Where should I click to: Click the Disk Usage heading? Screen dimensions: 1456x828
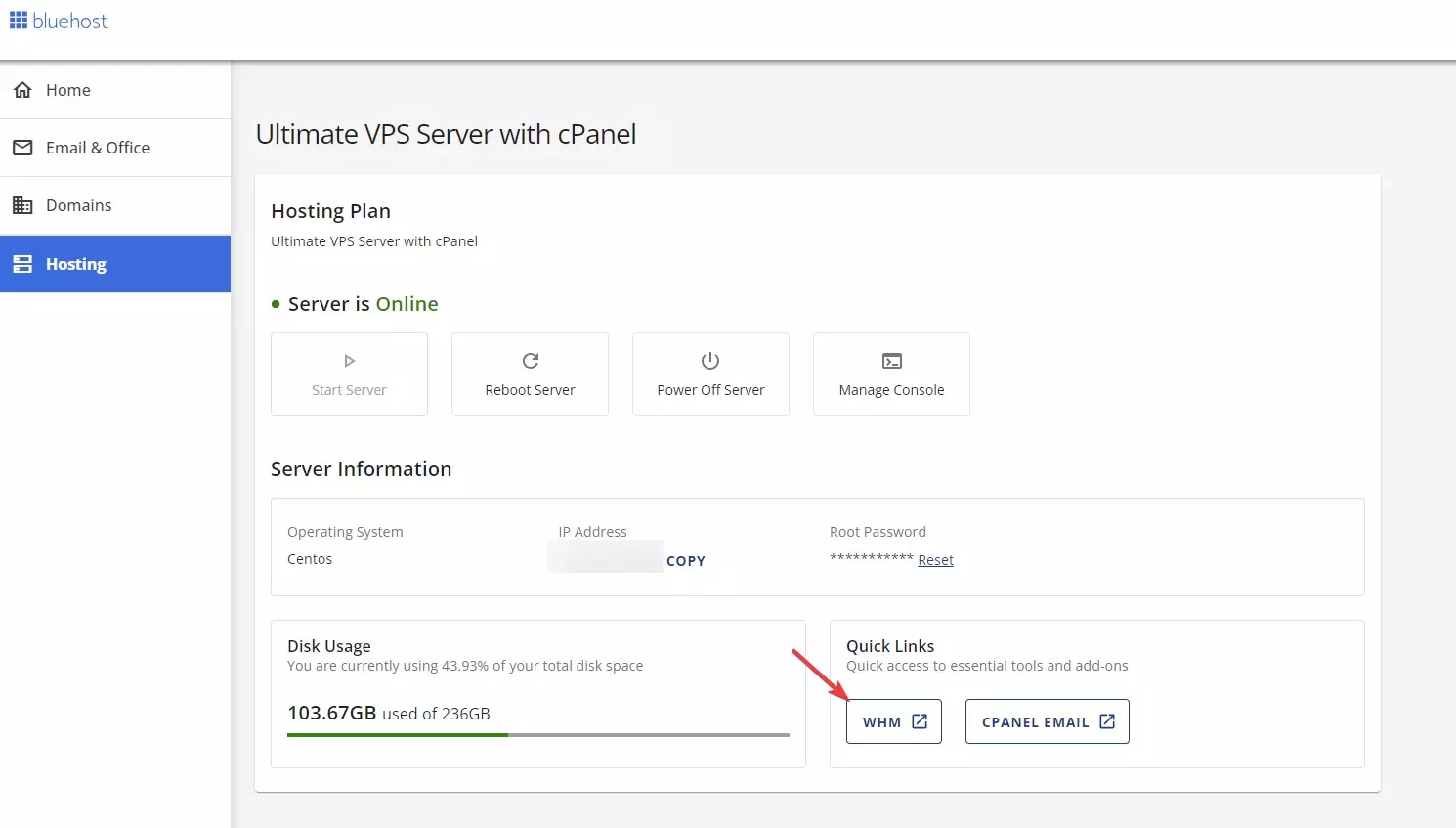[329, 646]
